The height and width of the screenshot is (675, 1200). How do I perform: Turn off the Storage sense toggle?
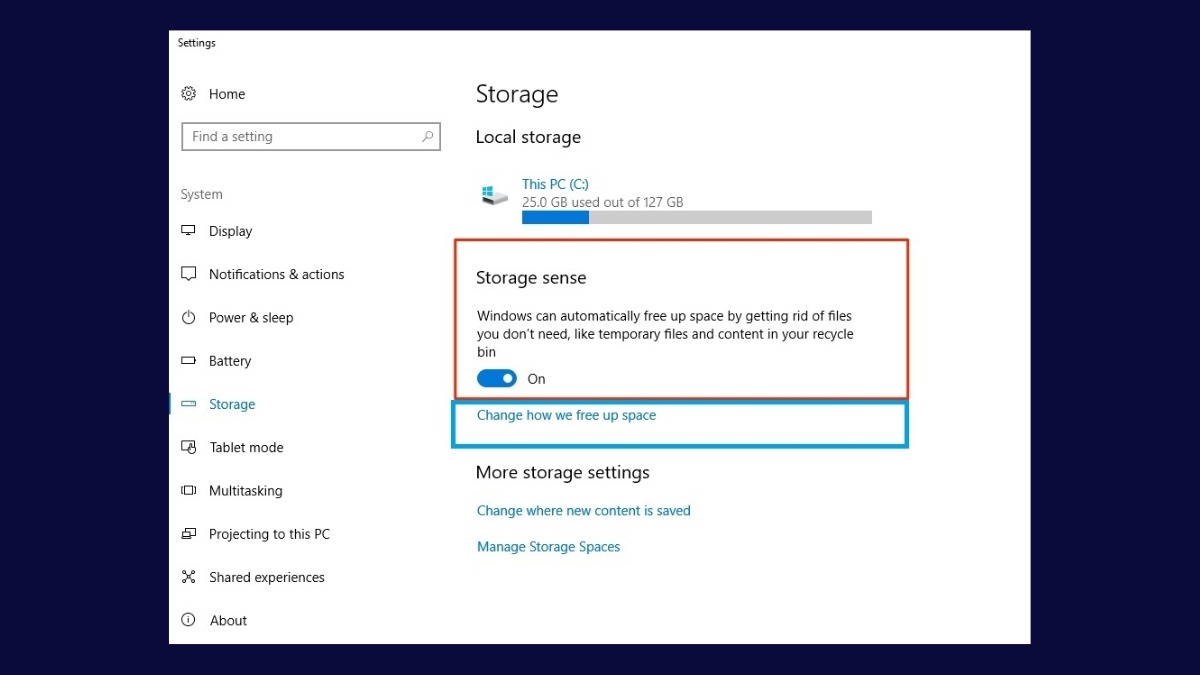pyautogui.click(x=497, y=378)
